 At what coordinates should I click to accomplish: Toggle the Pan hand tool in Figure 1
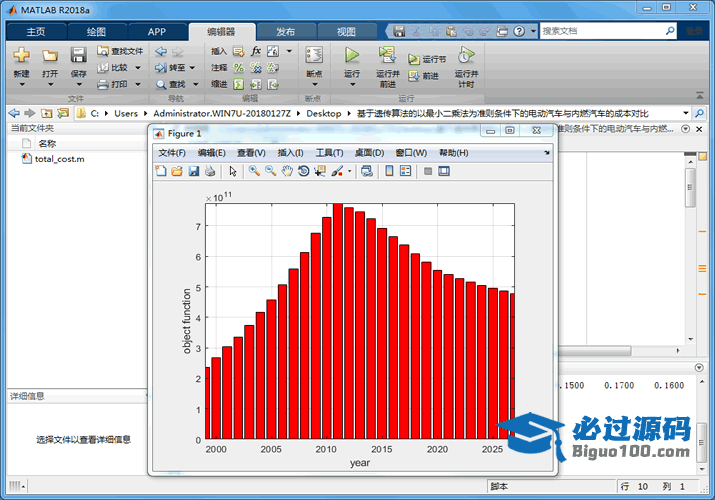tap(287, 171)
